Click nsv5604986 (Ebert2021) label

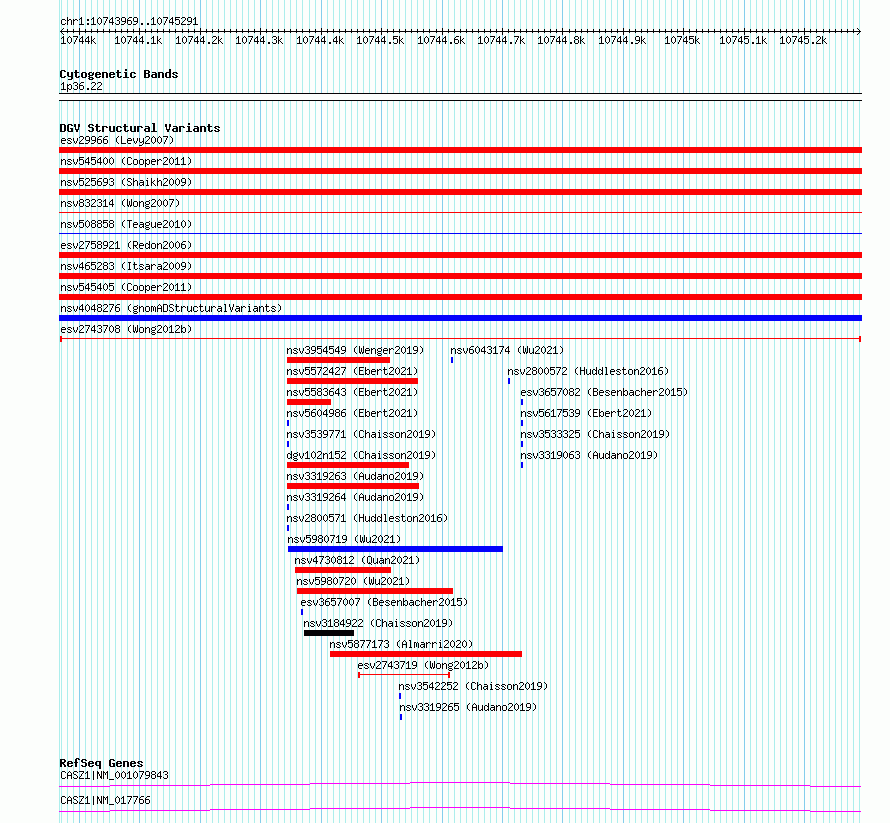[x=352, y=413]
